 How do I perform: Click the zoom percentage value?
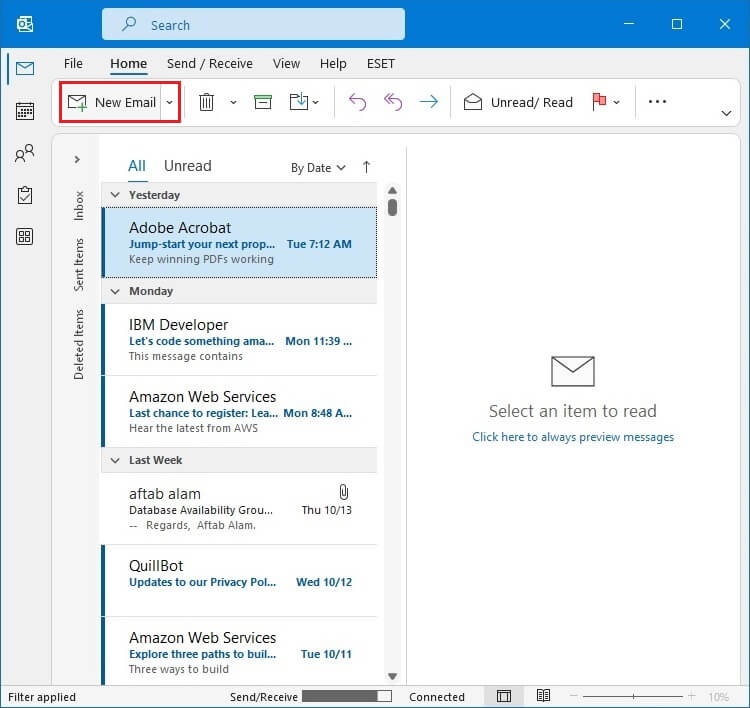pyautogui.click(x=718, y=697)
